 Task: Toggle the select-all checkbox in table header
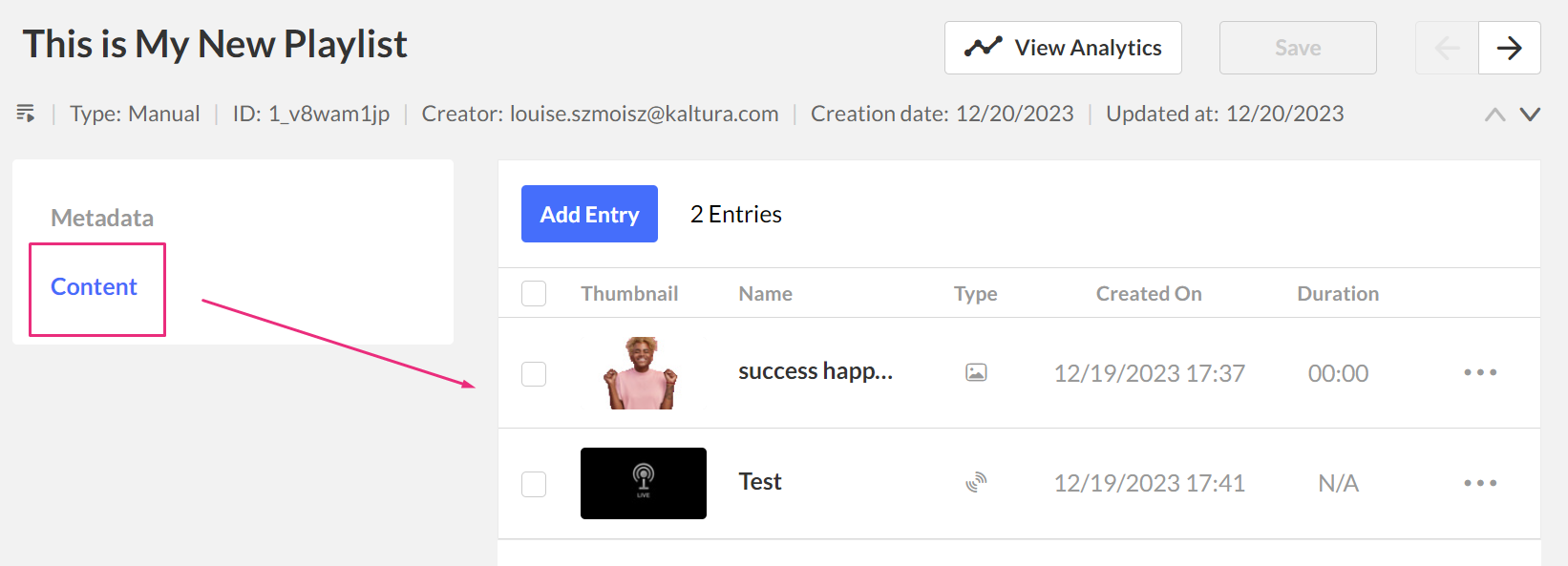pos(534,293)
